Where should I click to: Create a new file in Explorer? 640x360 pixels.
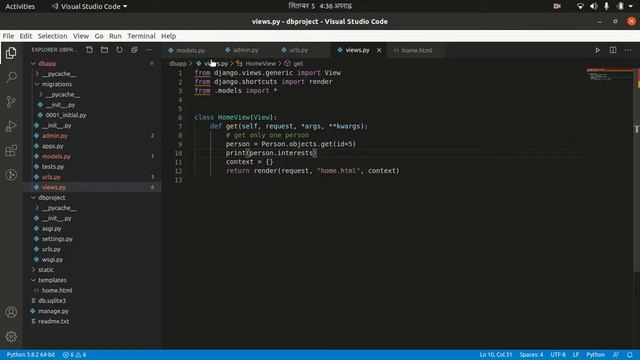[x=89, y=50]
